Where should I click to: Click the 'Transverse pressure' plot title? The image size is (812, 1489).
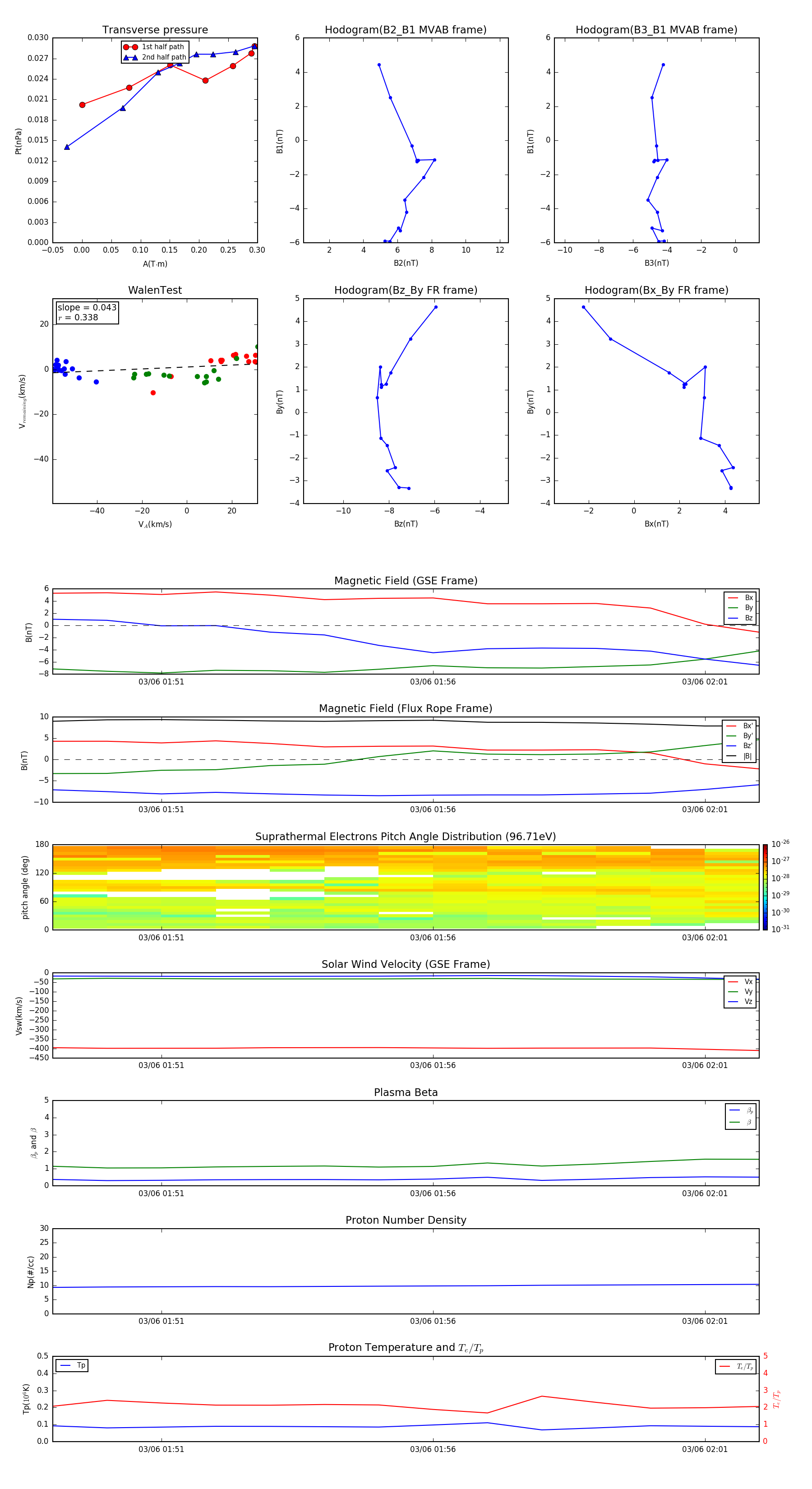155,30
